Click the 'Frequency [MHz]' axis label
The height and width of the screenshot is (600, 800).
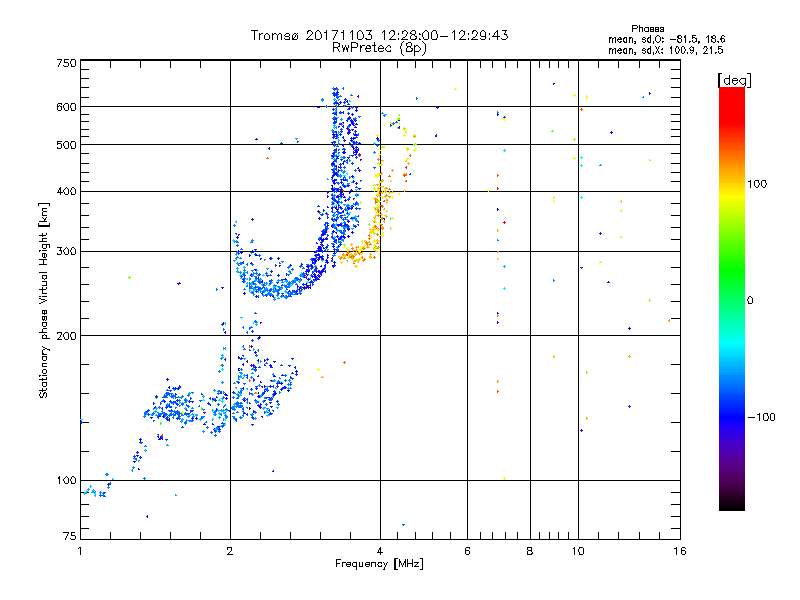pyautogui.click(x=379, y=564)
